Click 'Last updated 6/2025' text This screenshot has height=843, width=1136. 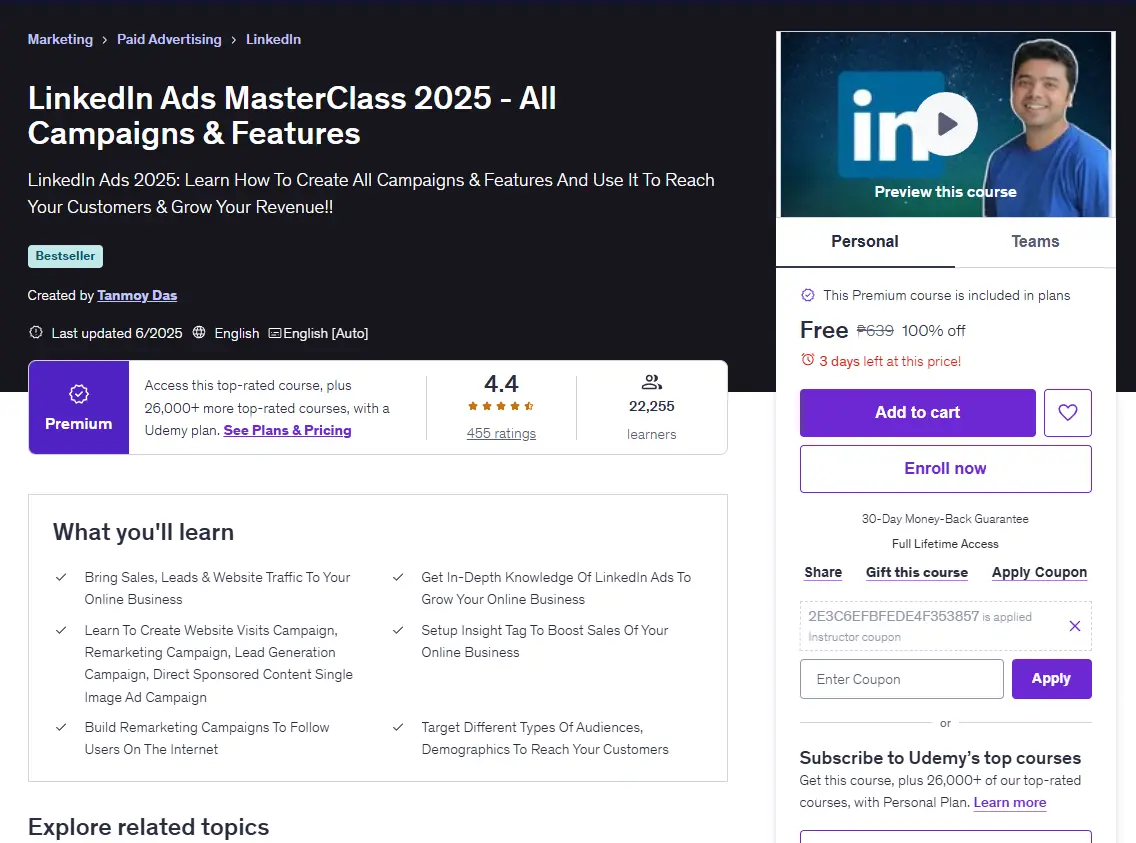coord(117,333)
